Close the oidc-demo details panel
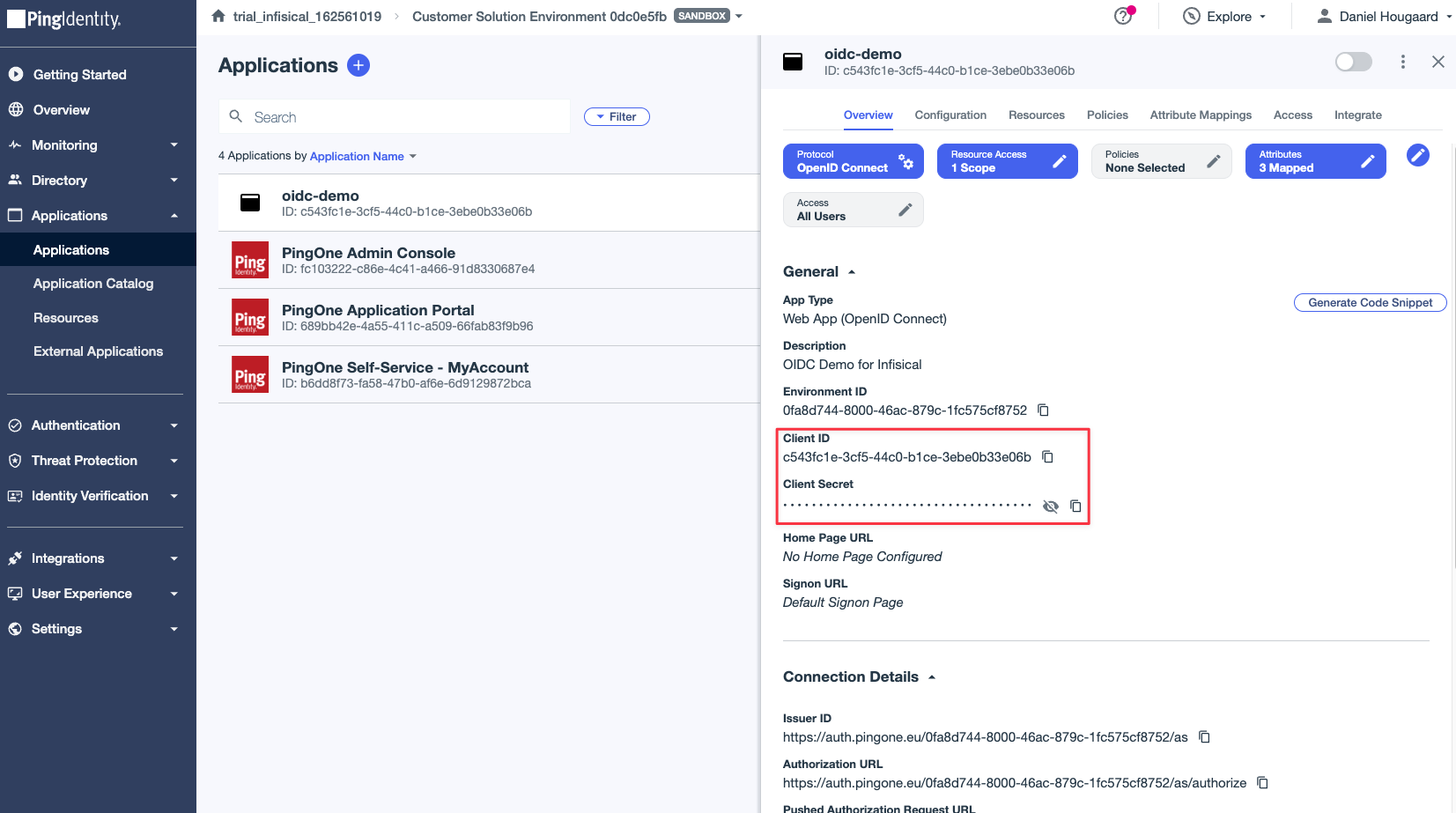Screen dimensions: 1456x813 (1438, 62)
